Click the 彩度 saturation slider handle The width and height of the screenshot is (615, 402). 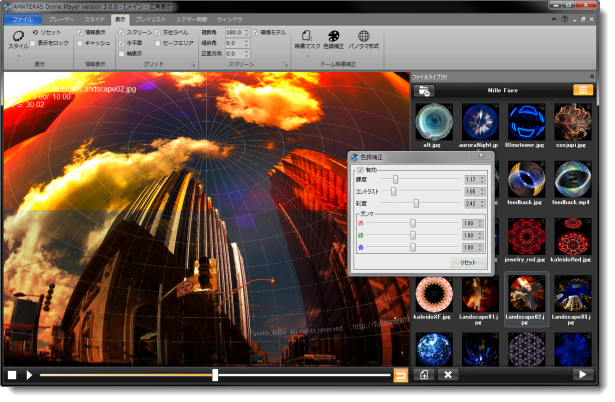point(416,203)
